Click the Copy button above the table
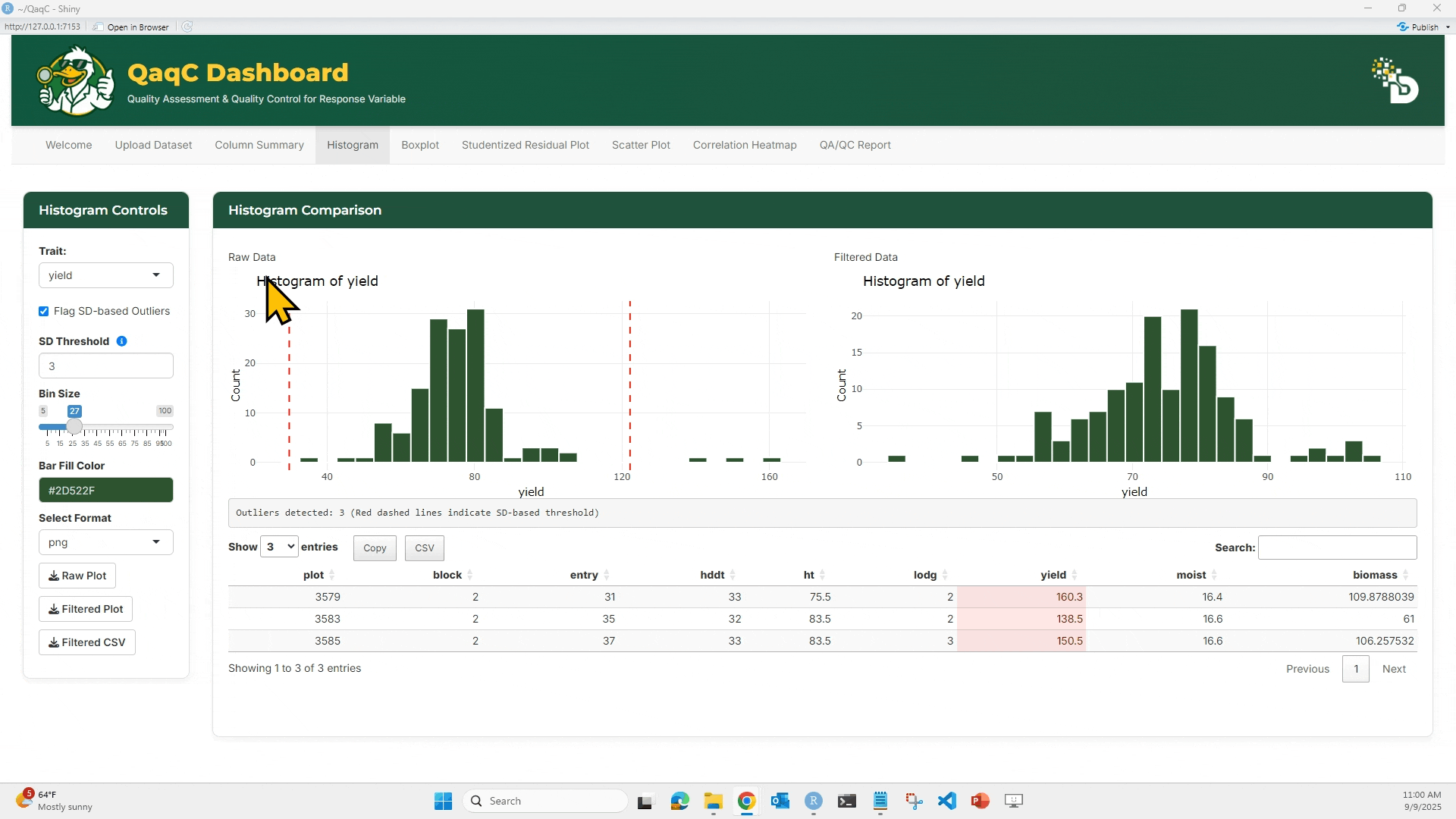 [374, 548]
